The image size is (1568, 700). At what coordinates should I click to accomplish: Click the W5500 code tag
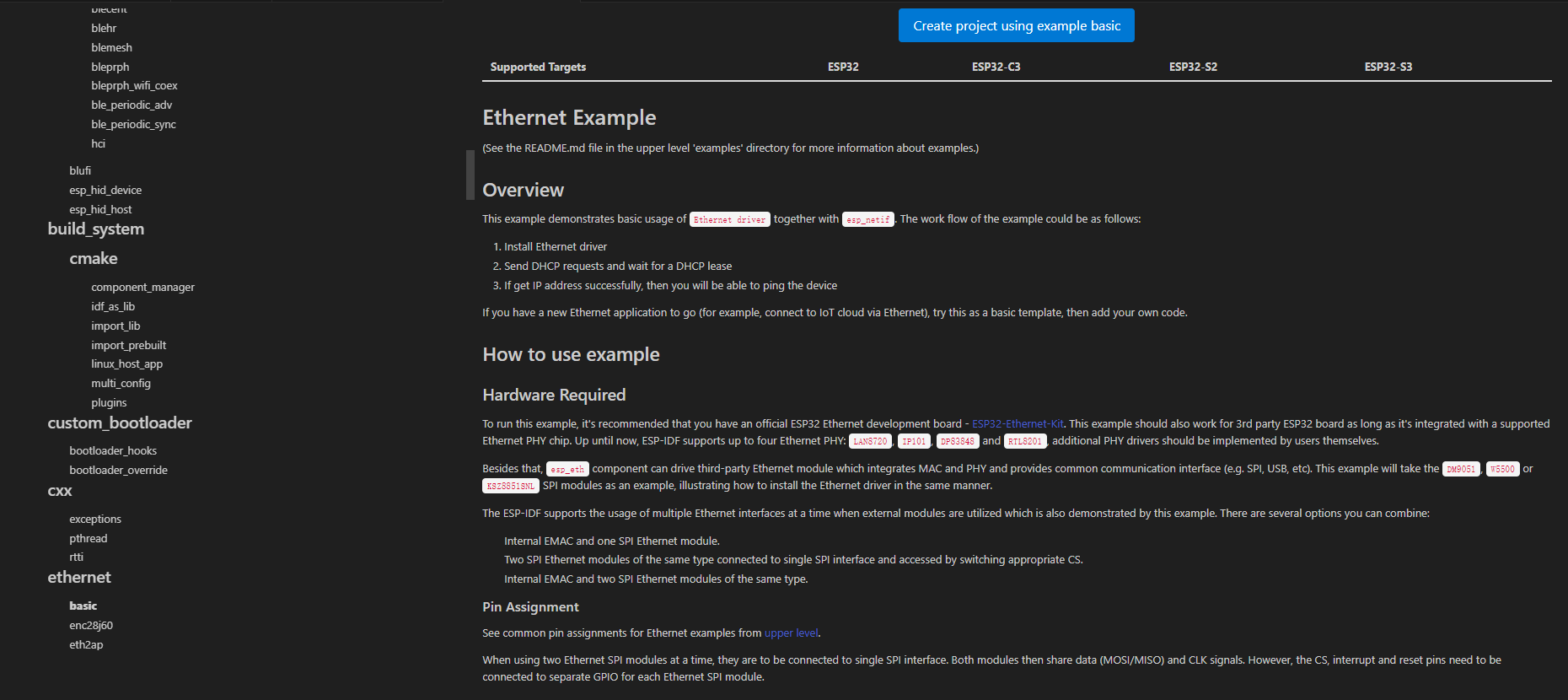1502,469
